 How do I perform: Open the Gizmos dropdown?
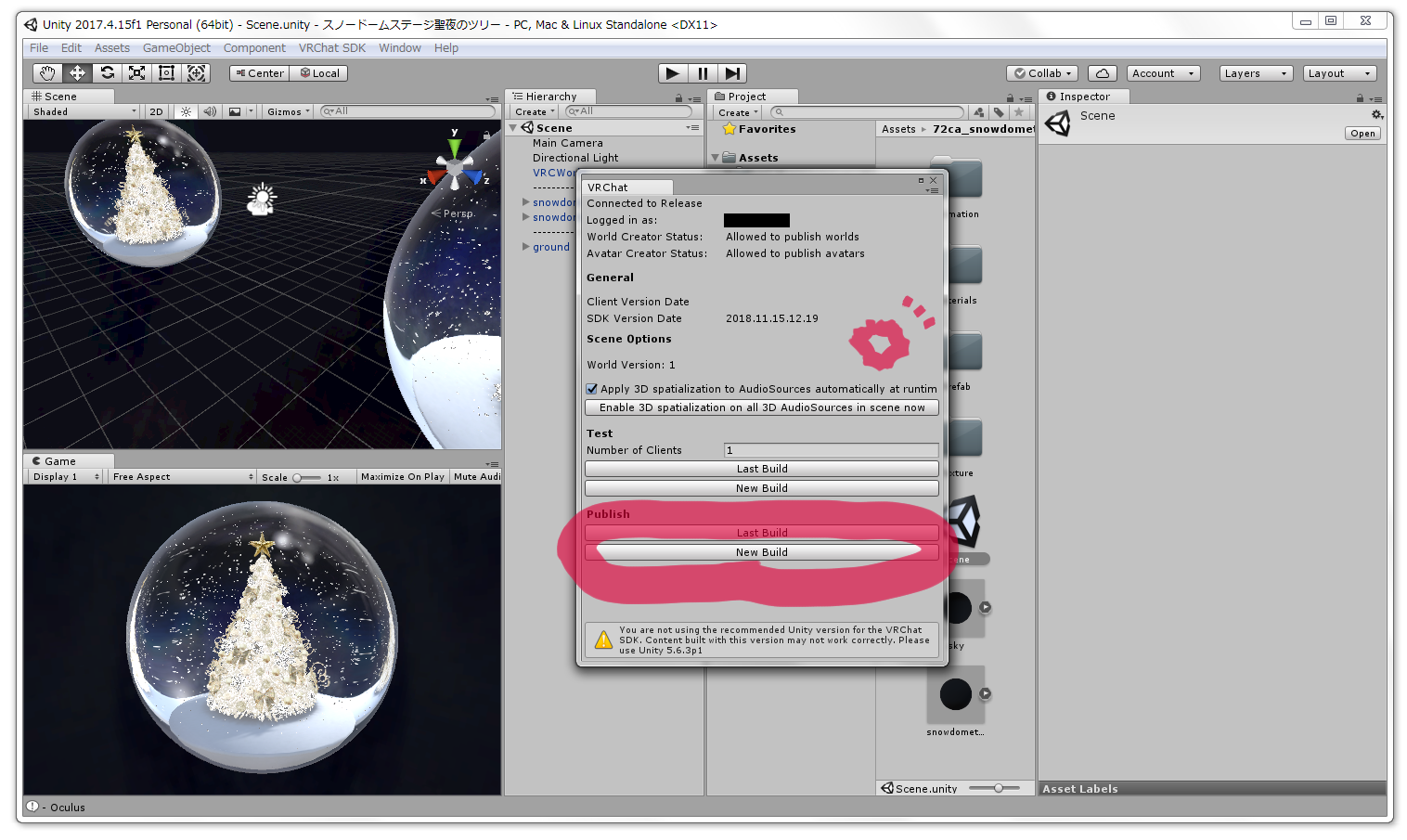288,111
